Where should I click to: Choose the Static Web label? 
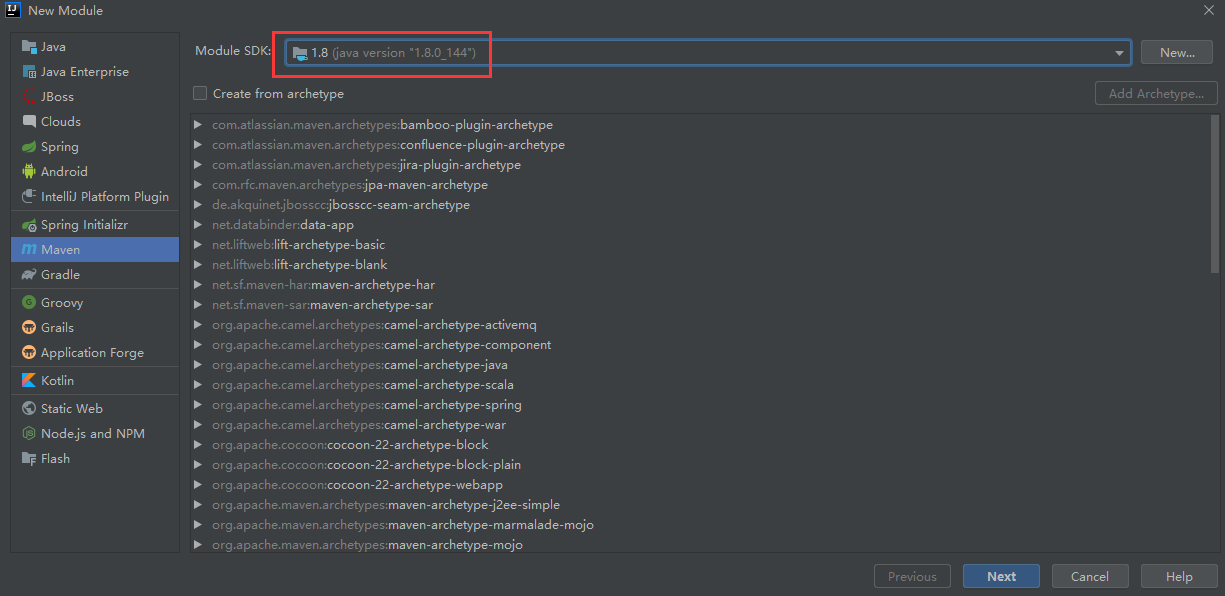(72, 409)
